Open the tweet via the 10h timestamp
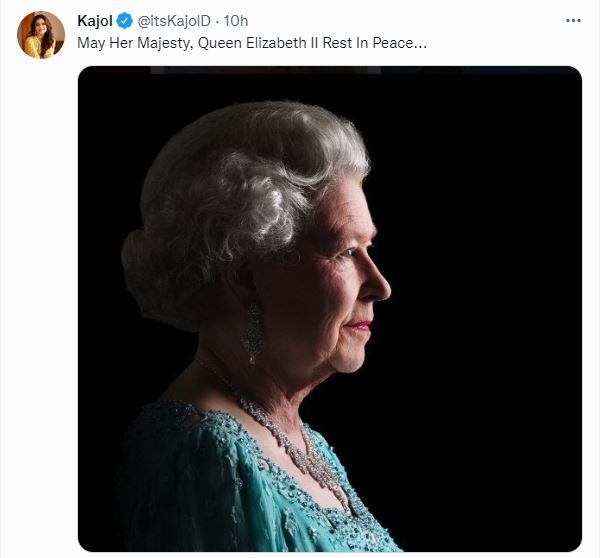 click(x=236, y=21)
